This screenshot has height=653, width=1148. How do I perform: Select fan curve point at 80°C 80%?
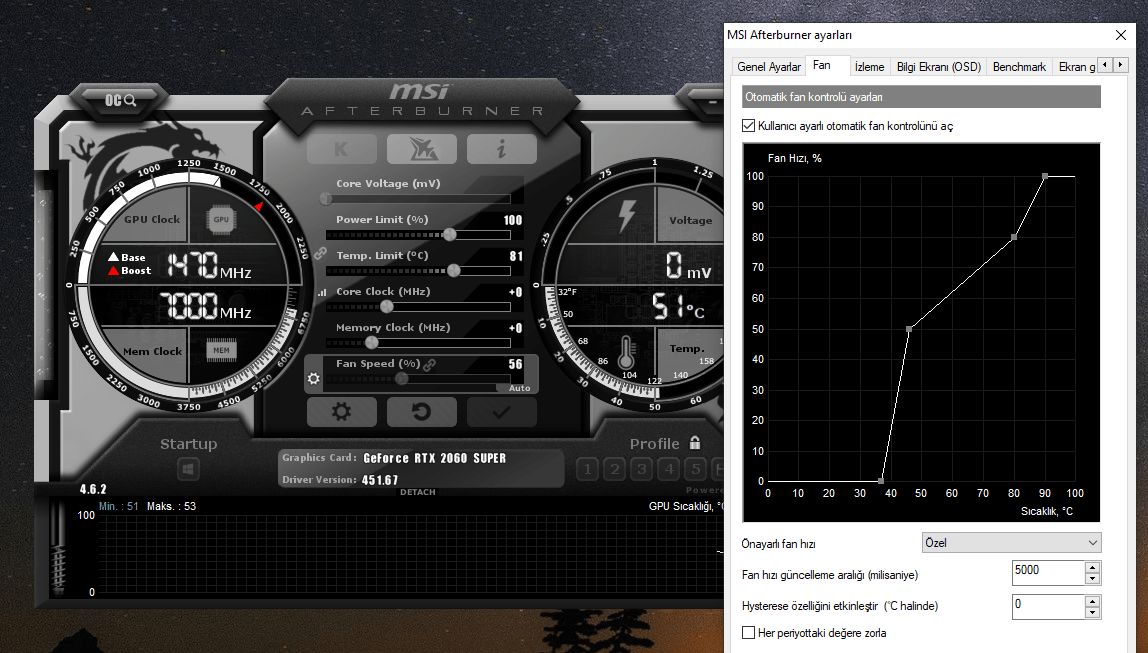pos(1014,237)
